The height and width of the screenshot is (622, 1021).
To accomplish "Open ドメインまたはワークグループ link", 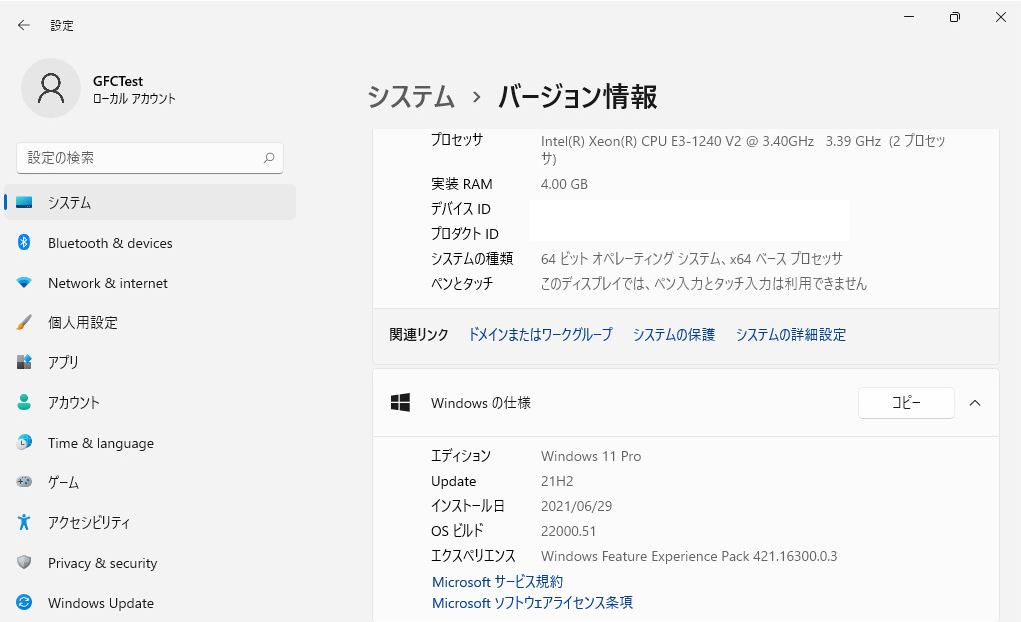I will pos(540,335).
